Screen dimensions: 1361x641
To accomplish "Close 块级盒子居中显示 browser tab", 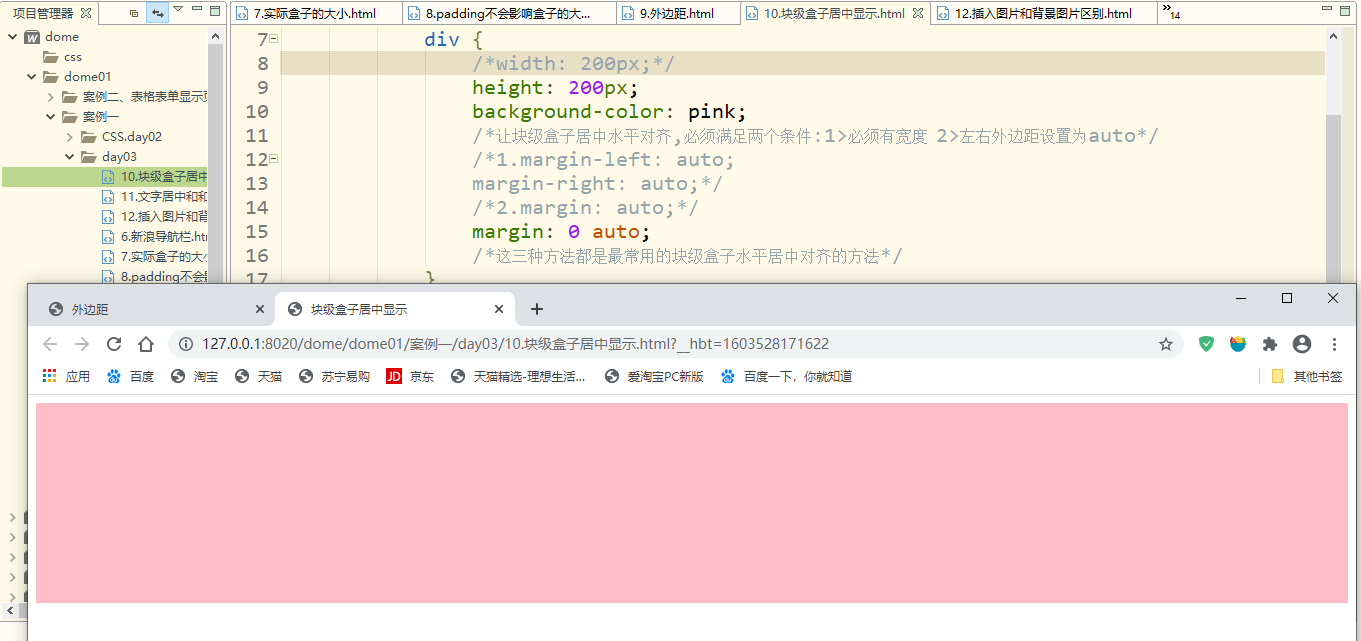I will [499, 309].
